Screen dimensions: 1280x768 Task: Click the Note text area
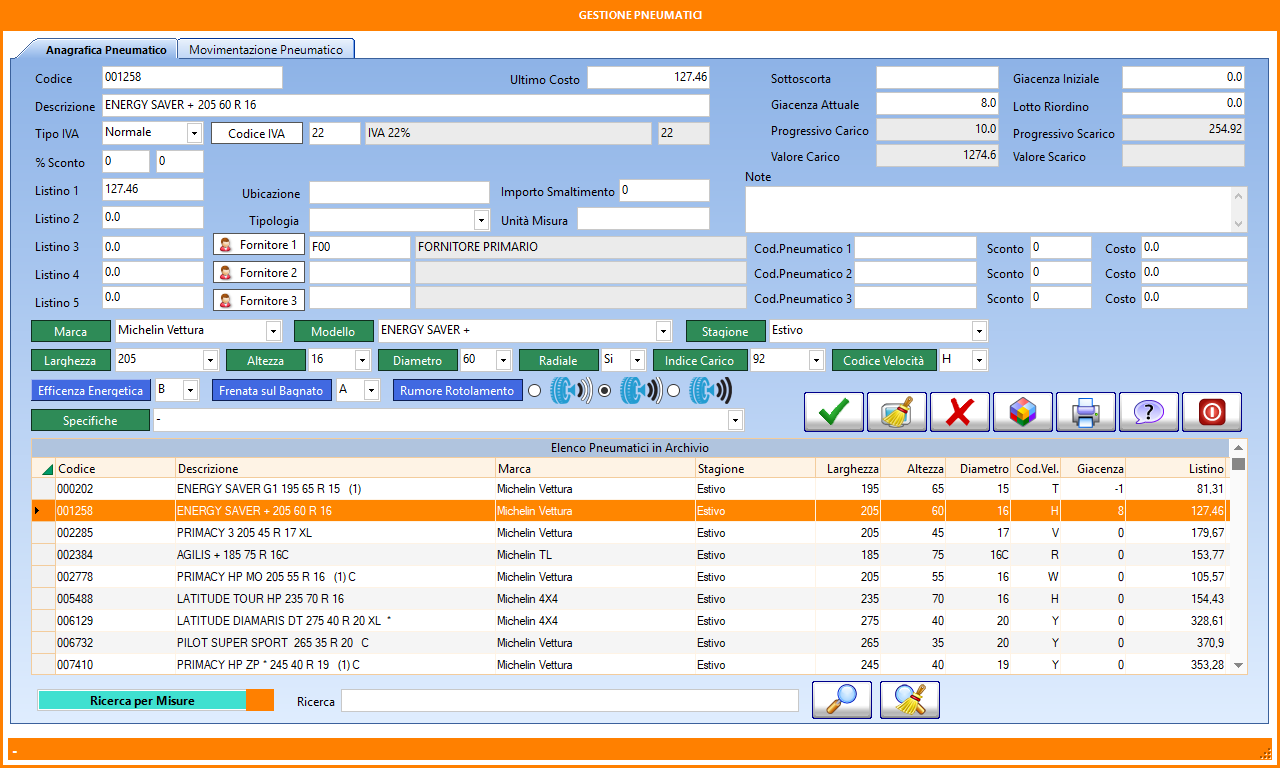point(989,209)
